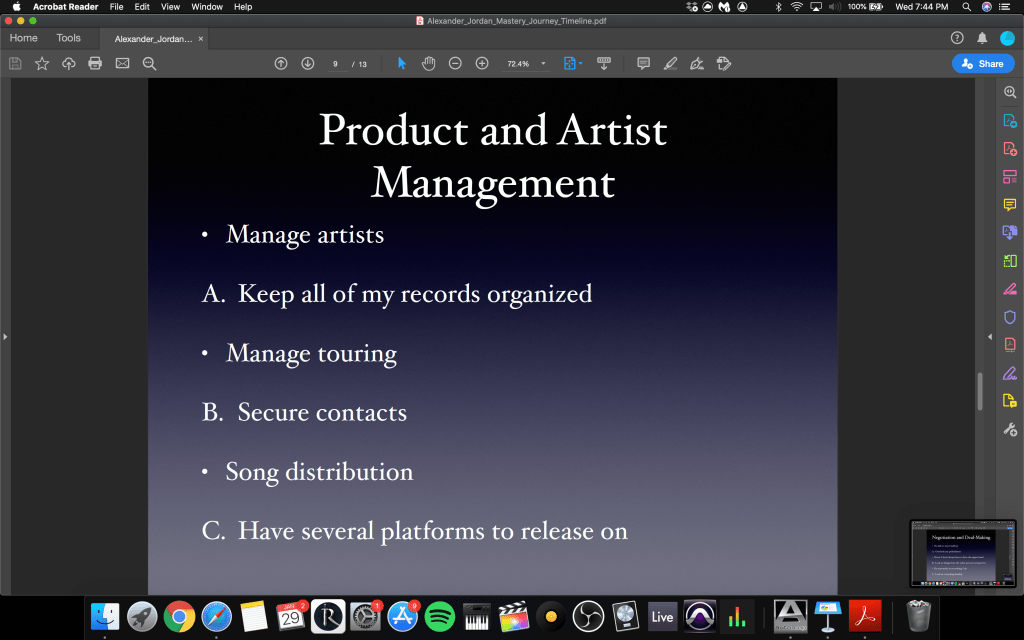Open the Protect shield tool

click(x=1010, y=317)
